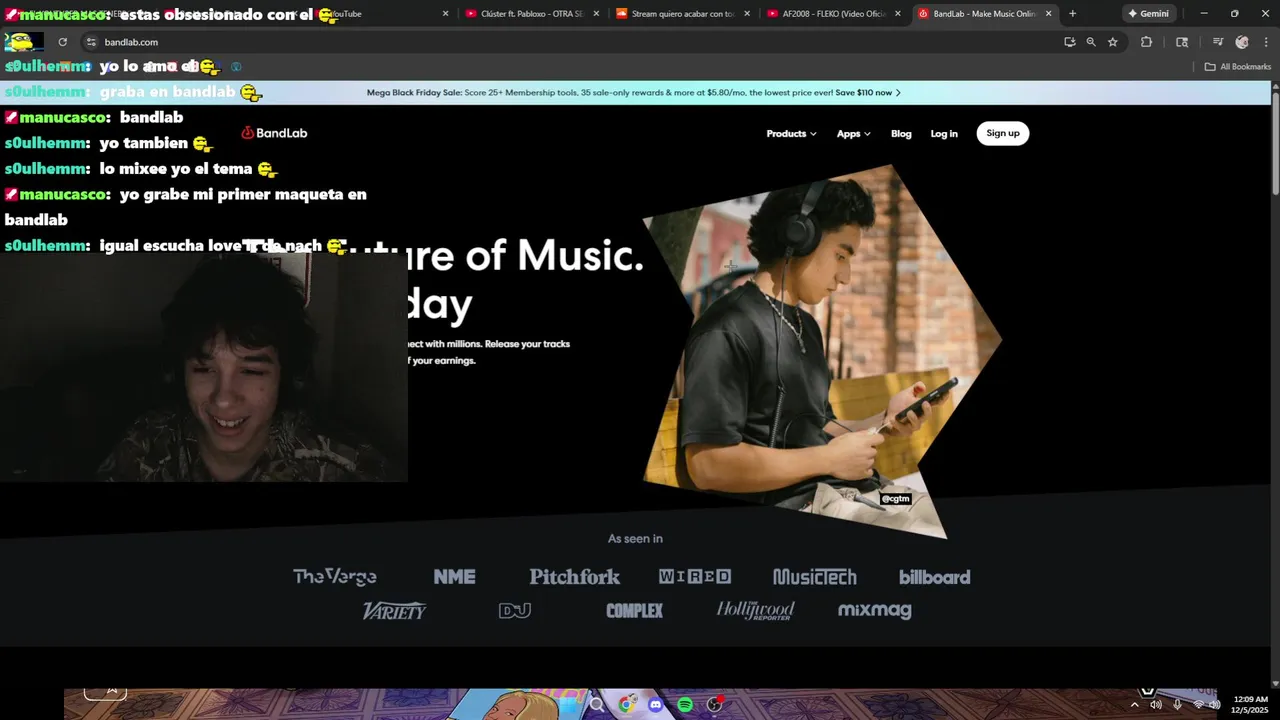Open a new tab with the plus button
The image size is (1280, 720).
click(x=1072, y=14)
